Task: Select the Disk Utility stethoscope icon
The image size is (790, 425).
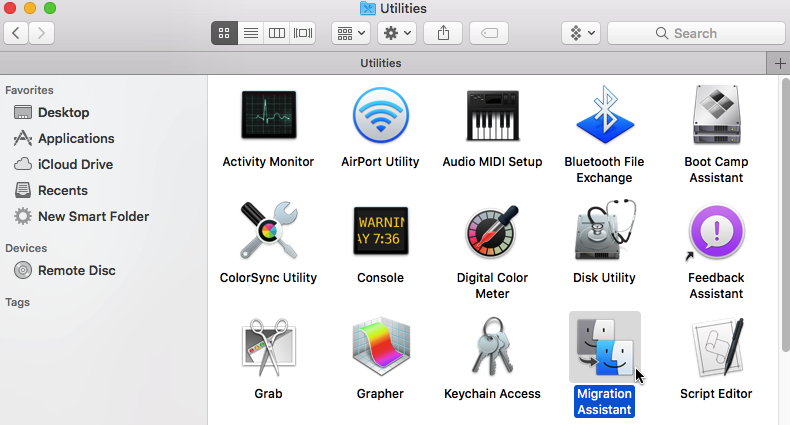Action: point(605,230)
